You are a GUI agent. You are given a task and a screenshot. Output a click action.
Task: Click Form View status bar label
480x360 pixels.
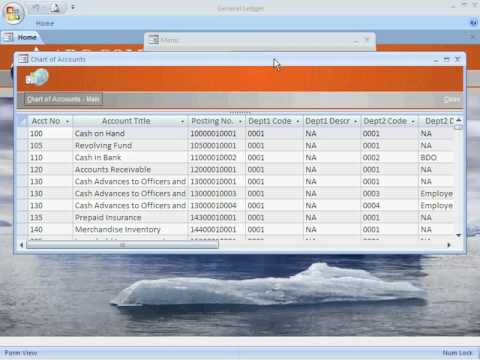pos(21,353)
